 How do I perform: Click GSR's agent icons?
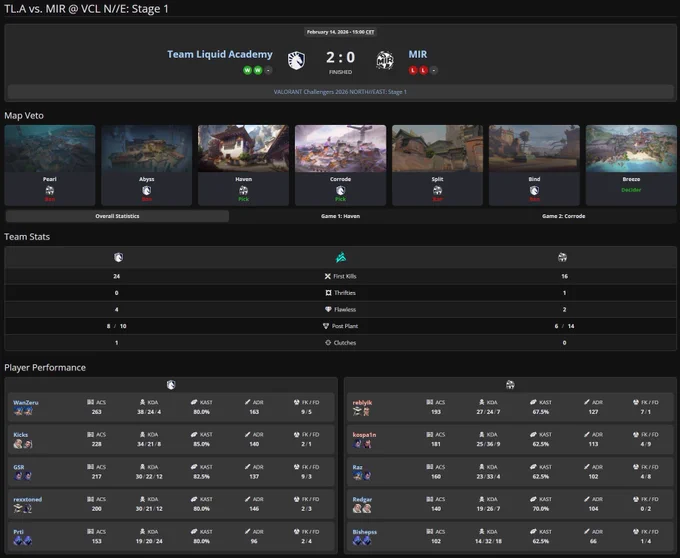pos(23,476)
